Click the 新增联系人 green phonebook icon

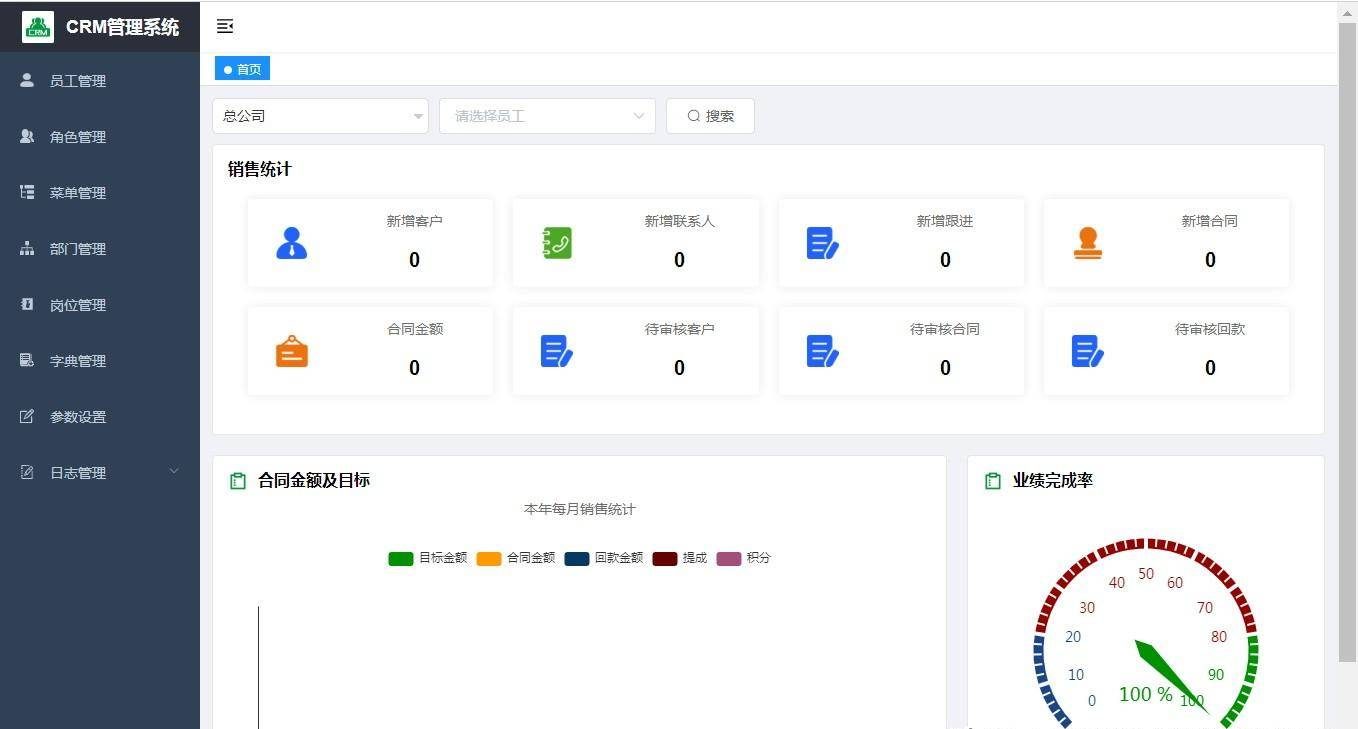point(557,243)
